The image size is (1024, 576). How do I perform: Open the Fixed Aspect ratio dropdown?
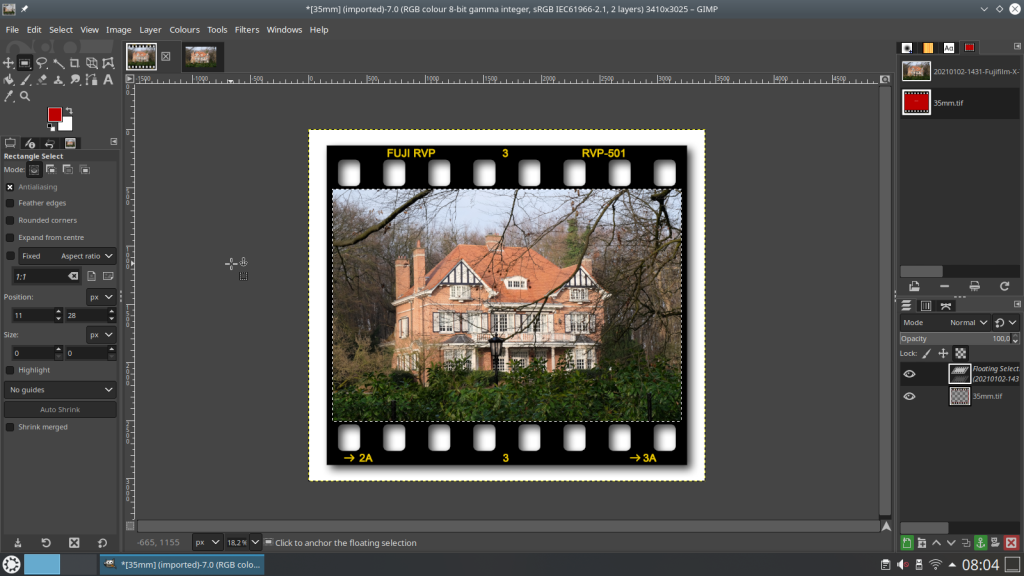pyautogui.click(x=67, y=256)
